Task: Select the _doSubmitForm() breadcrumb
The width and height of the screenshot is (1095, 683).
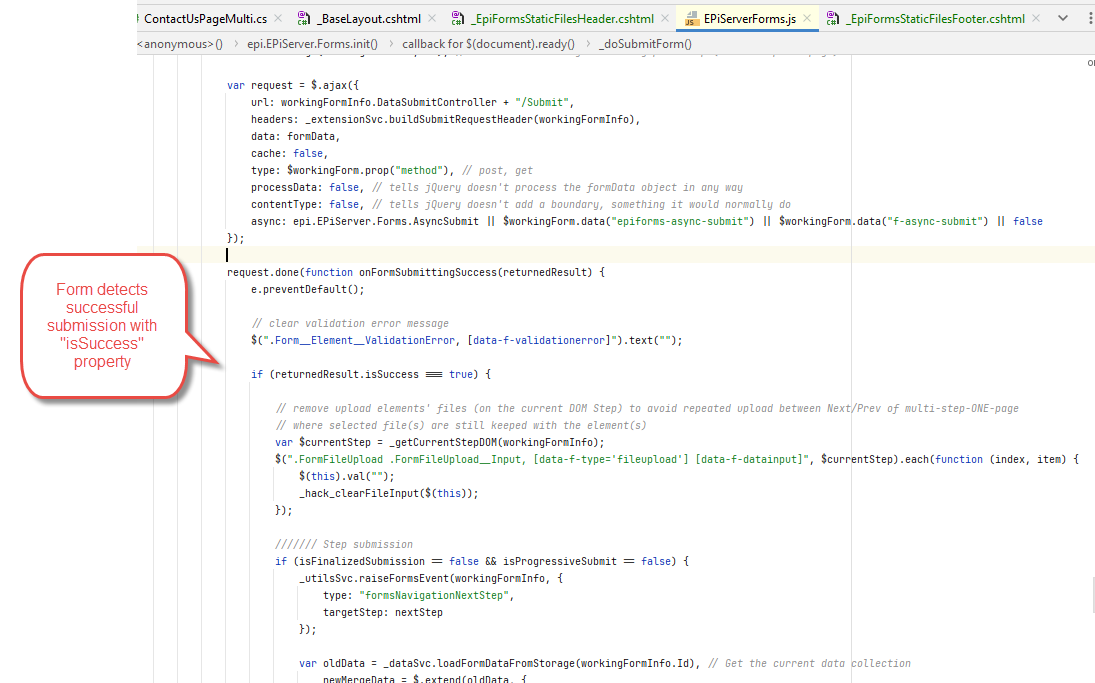Action: click(x=644, y=44)
